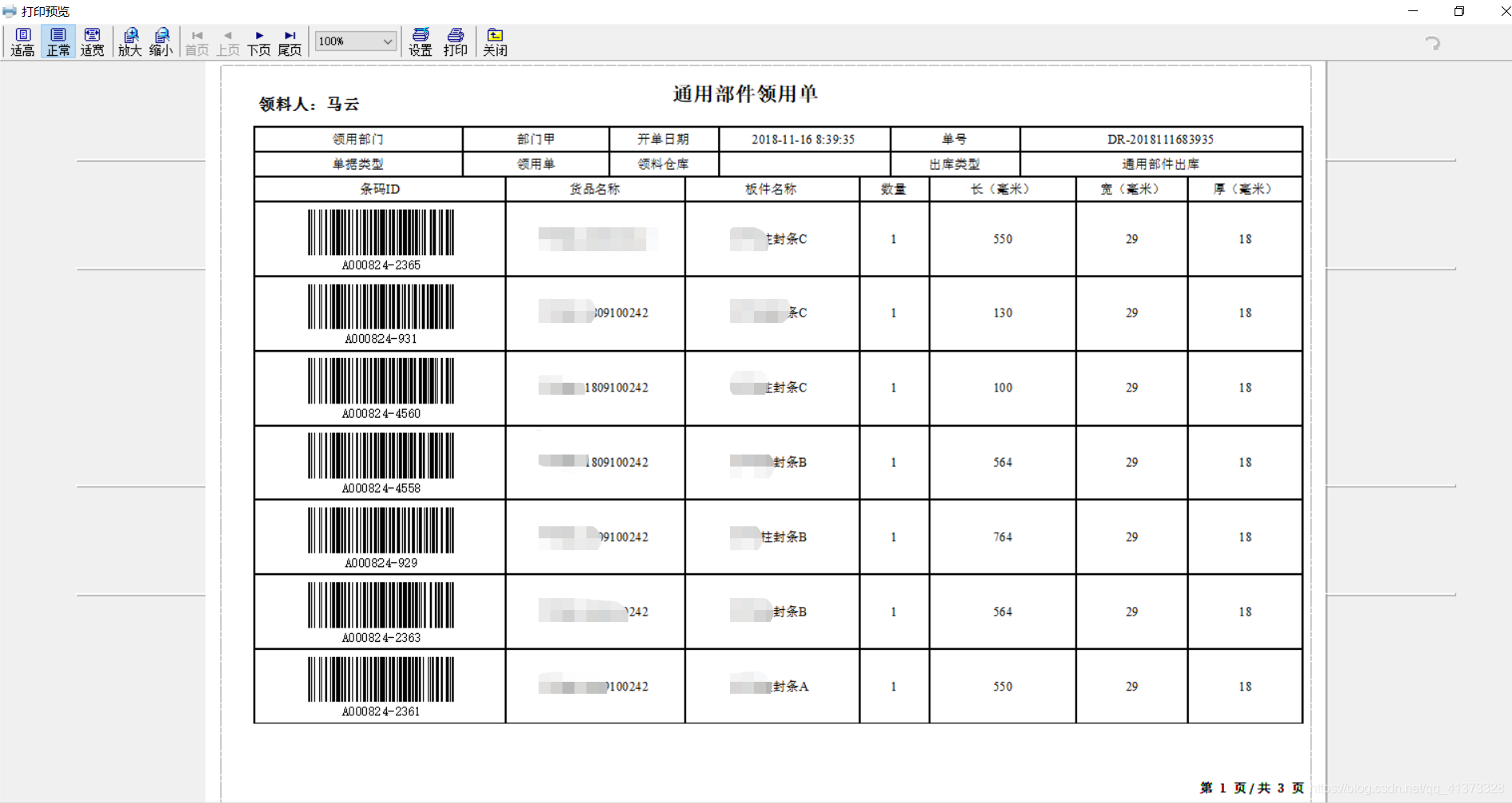This screenshot has height=803, width=1512.
Task: Click the 数量 column header
Action: (894, 189)
